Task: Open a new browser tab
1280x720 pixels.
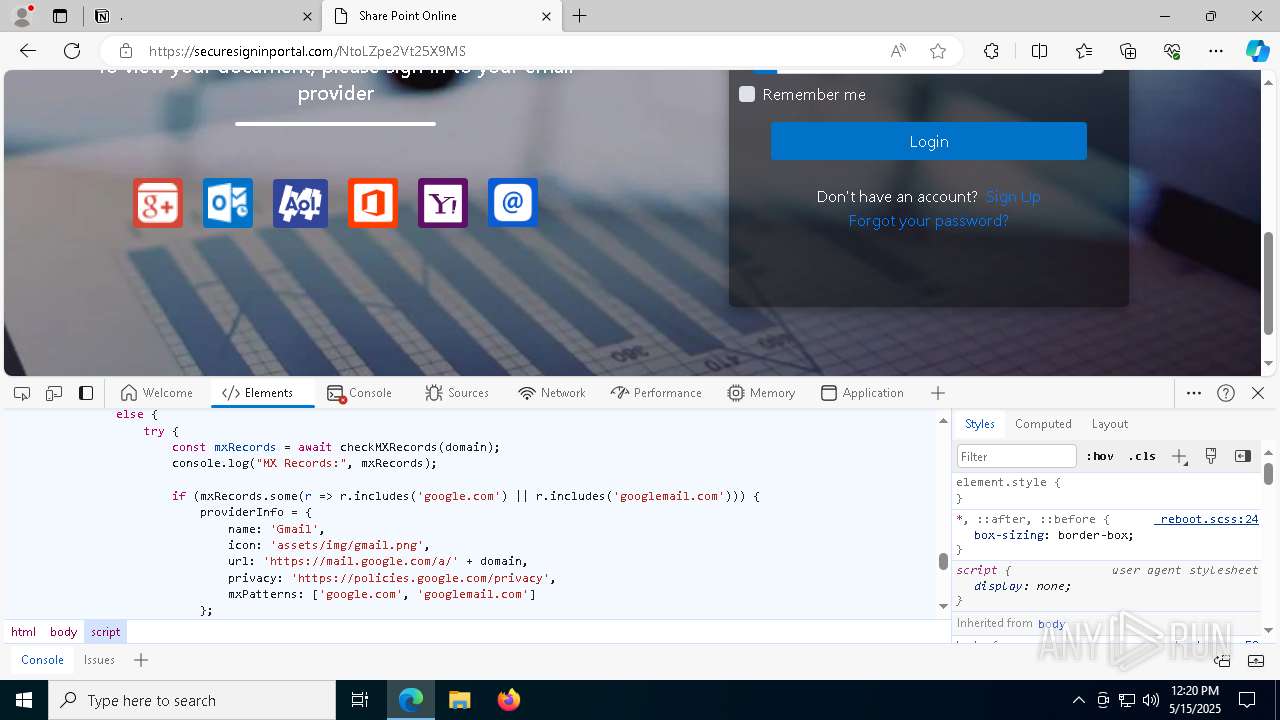Action: (x=580, y=16)
